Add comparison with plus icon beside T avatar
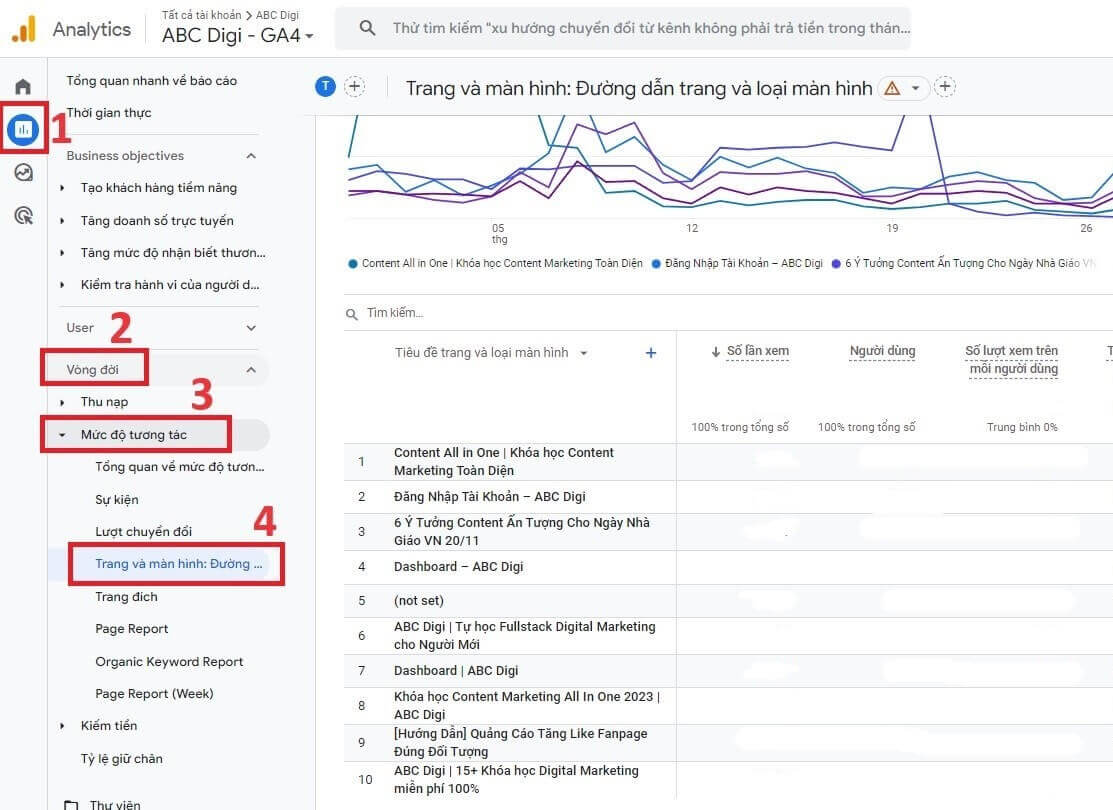The width and height of the screenshot is (1113, 810). point(354,87)
